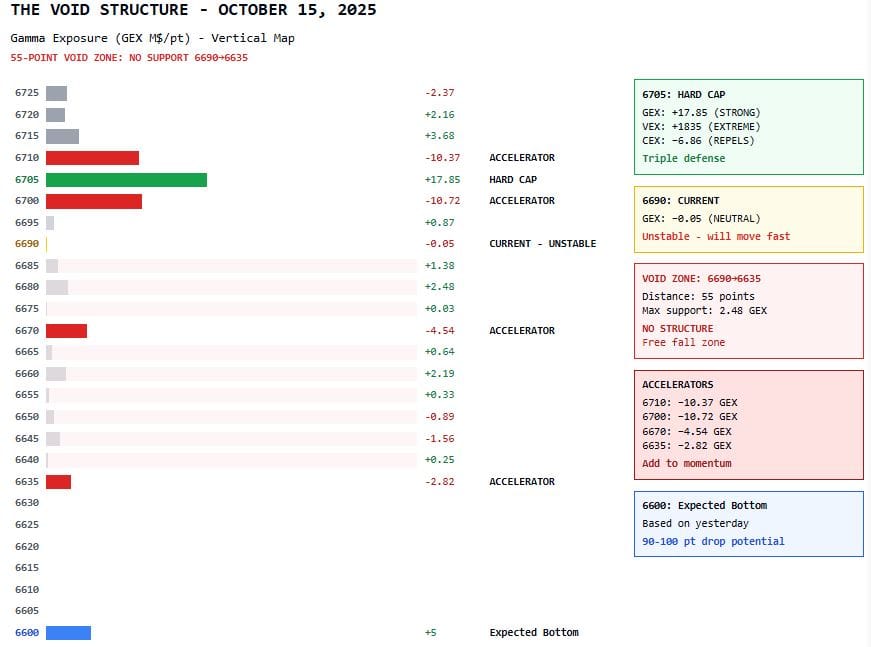Select the 6600 price level label

coord(25,632)
